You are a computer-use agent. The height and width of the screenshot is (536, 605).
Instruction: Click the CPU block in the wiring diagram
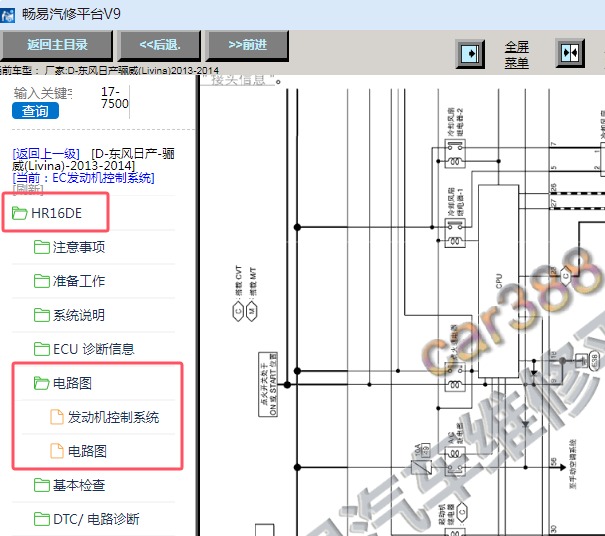[498, 281]
